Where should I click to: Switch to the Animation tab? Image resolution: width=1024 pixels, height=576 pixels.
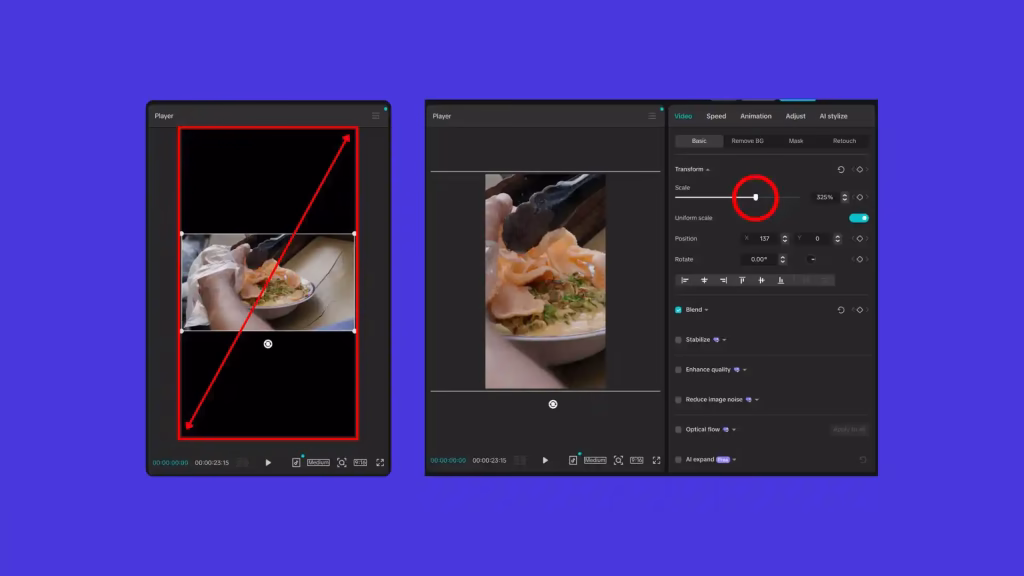755,116
